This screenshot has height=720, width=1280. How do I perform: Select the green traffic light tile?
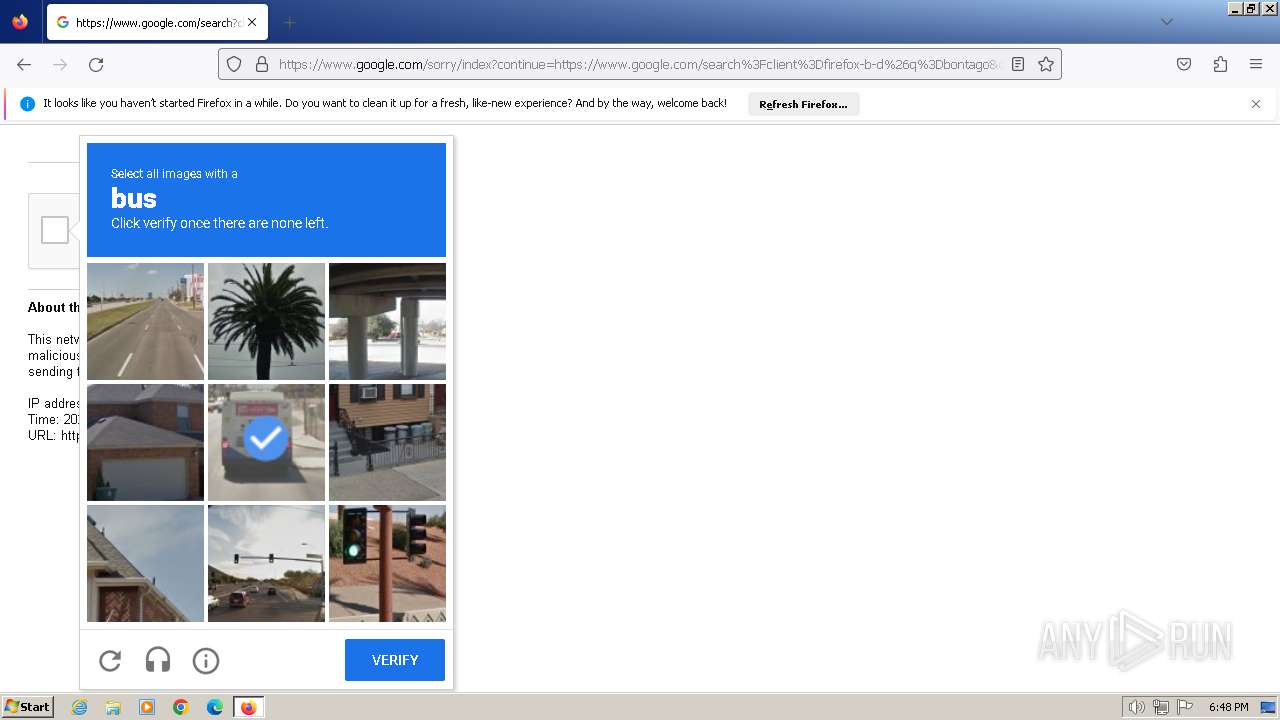[x=387, y=563]
